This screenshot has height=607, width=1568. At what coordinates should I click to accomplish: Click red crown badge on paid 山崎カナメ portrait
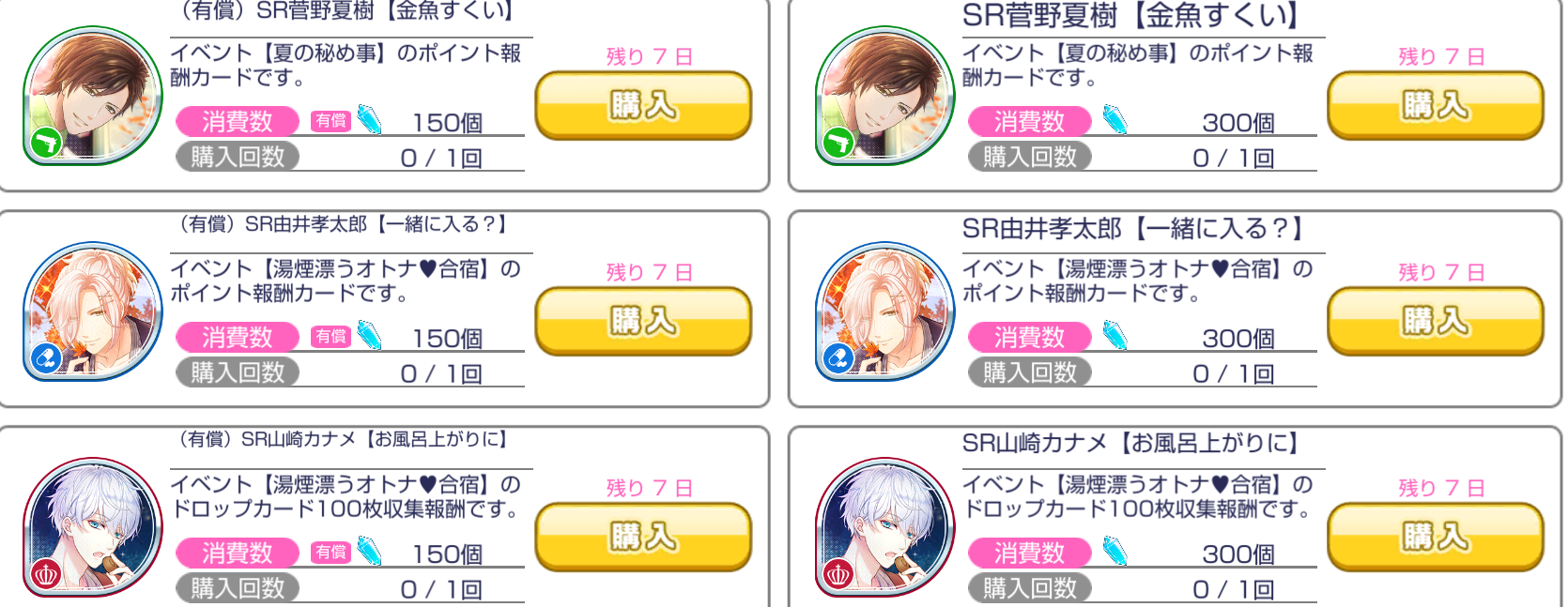coord(45,574)
